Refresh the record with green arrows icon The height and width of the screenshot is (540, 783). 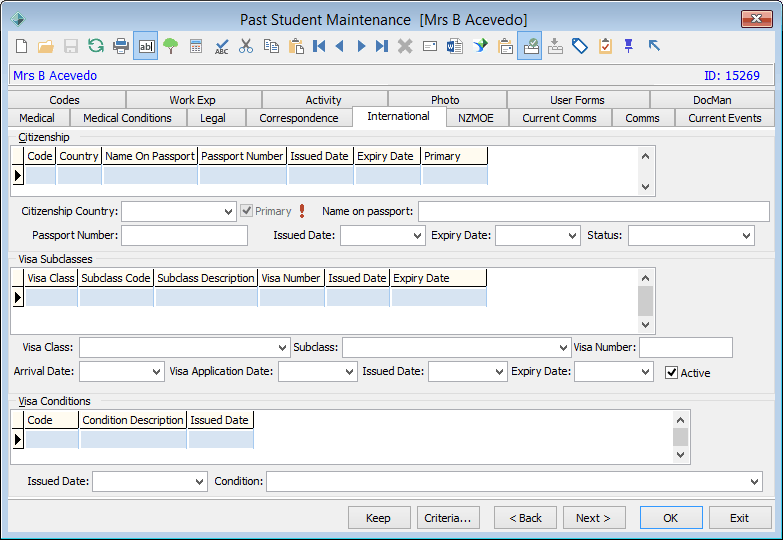[95, 46]
